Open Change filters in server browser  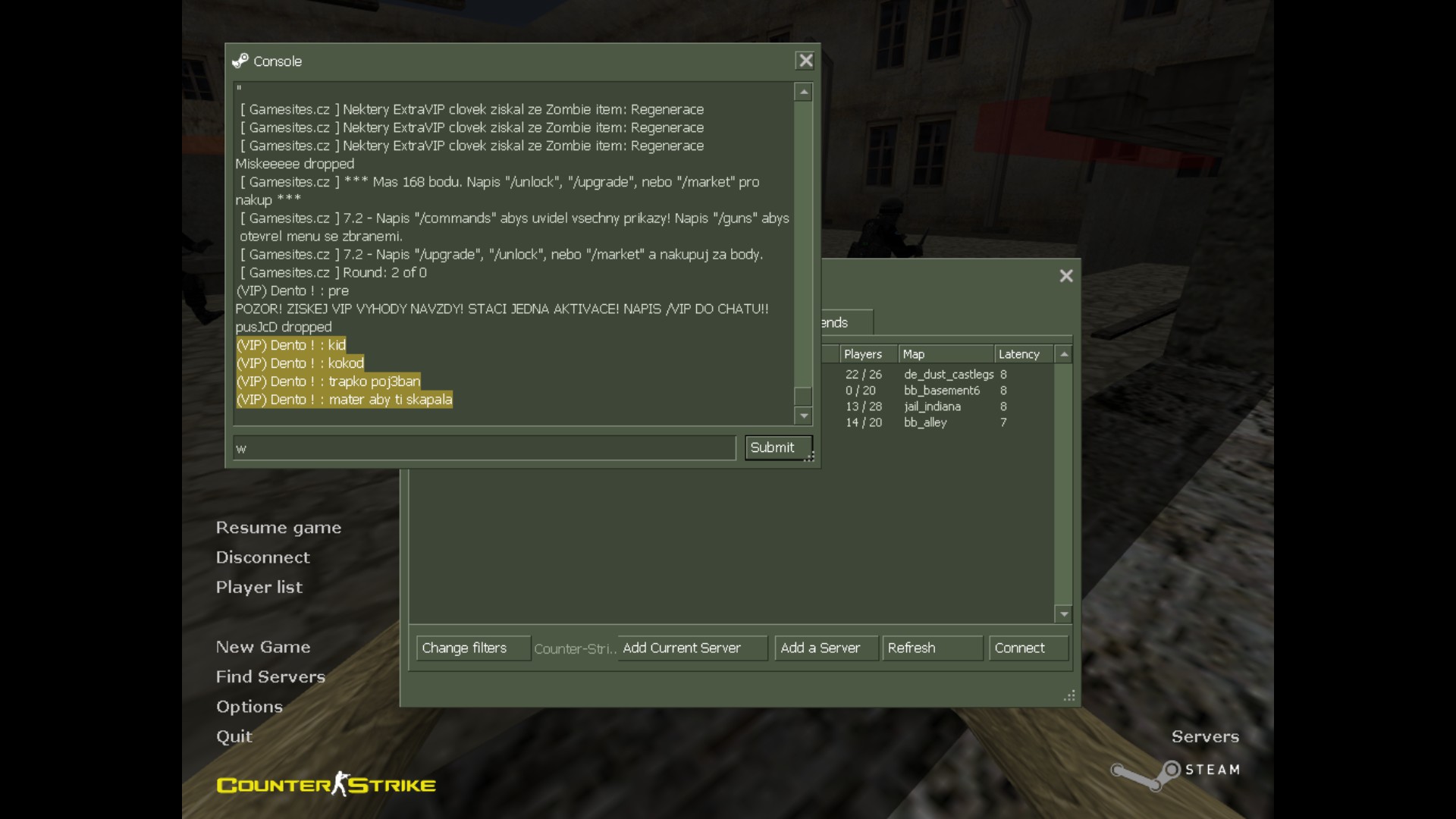click(472, 648)
